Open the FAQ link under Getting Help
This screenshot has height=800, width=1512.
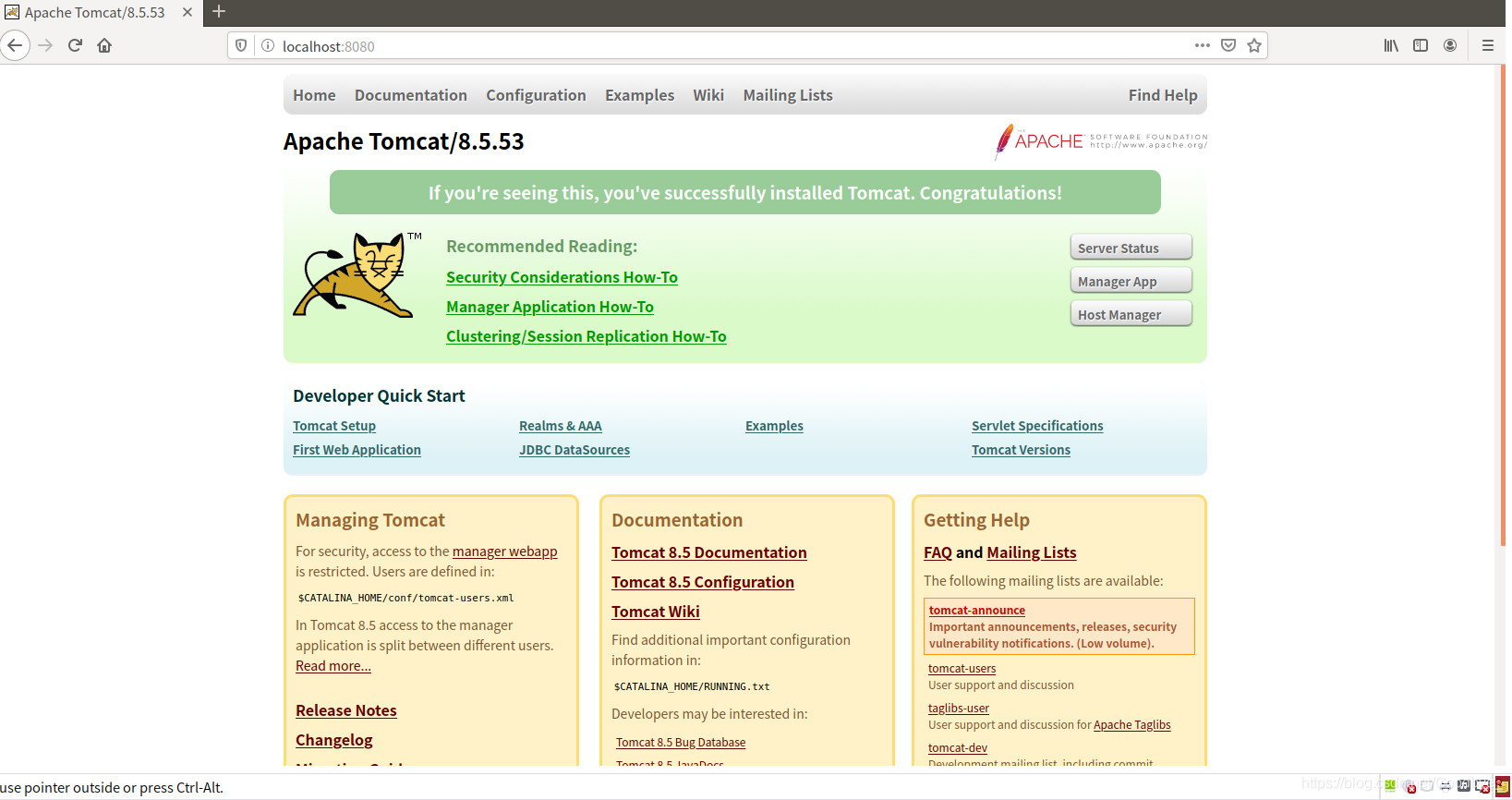pyautogui.click(x=937, y=552)
